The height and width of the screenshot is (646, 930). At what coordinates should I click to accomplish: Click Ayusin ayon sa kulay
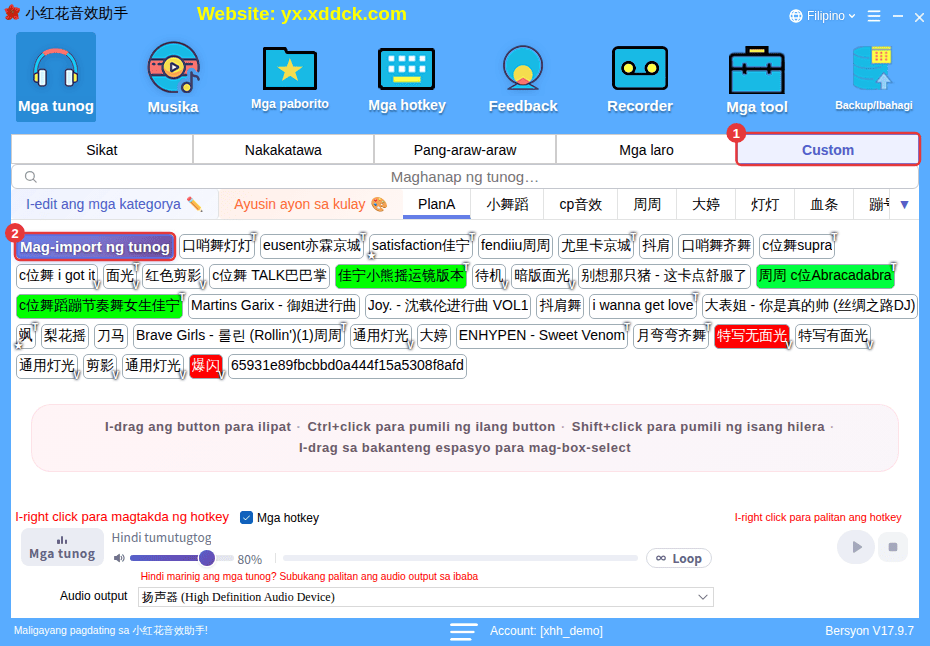[310, 205]
